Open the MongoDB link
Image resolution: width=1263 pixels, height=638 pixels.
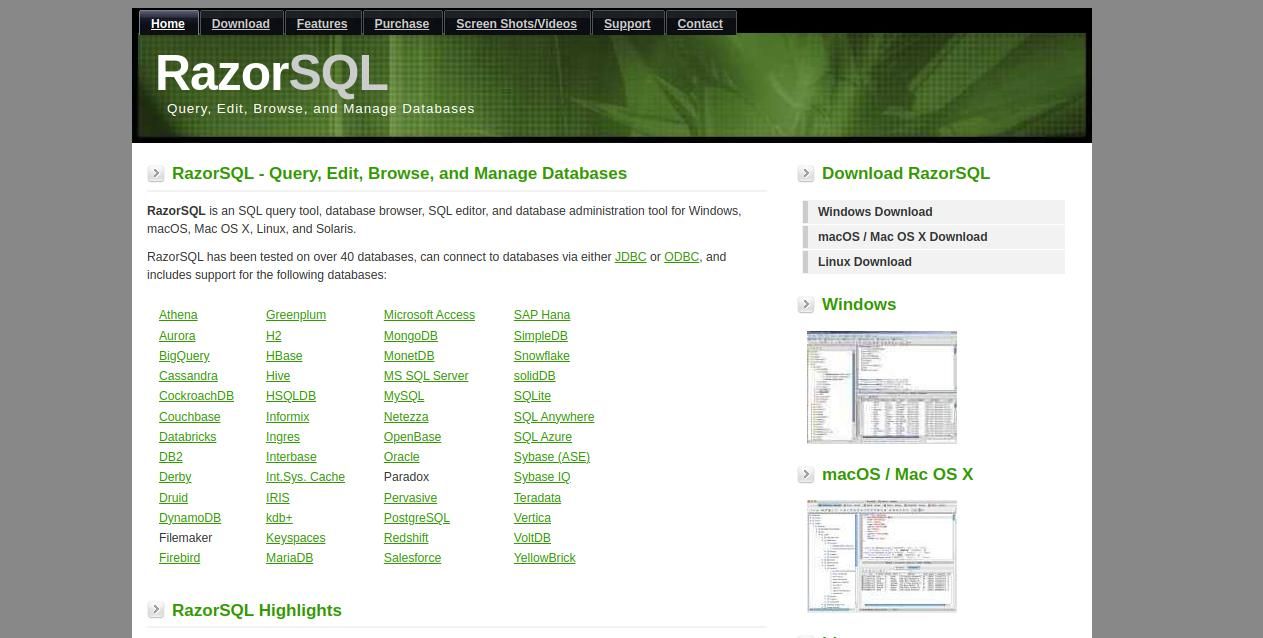point(411,336)
